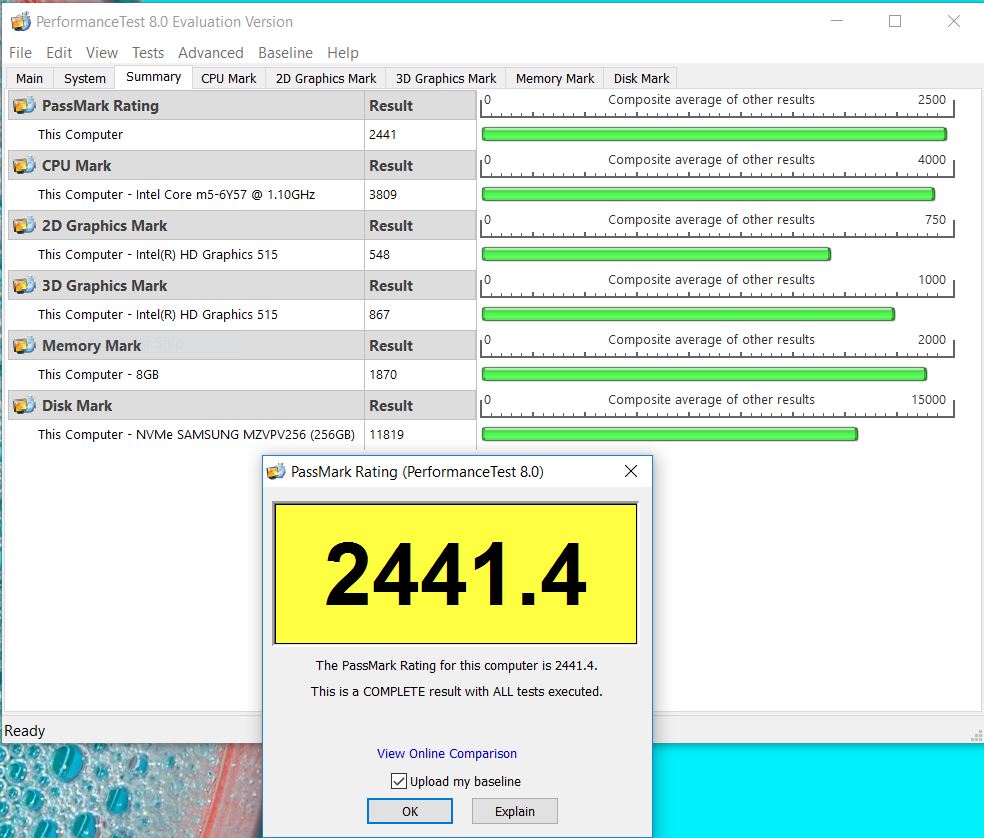Image resolution: width=984 pixels, height=838 pixels.
Task: Select the System tab
Action: [x=85, y=78]
